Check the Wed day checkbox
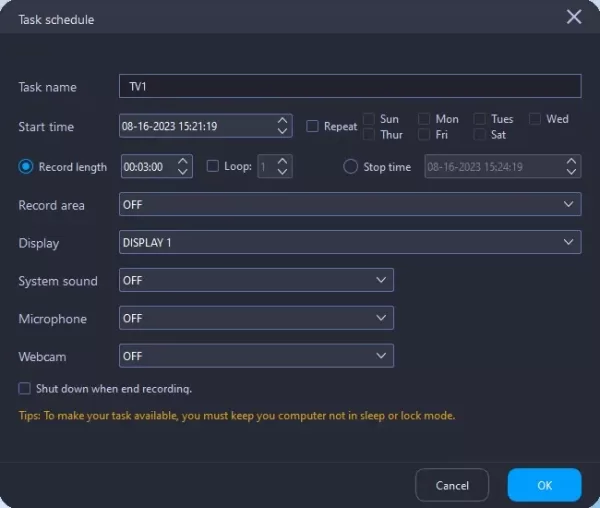This screenshot has width=600, height=508. click(535, 119)
